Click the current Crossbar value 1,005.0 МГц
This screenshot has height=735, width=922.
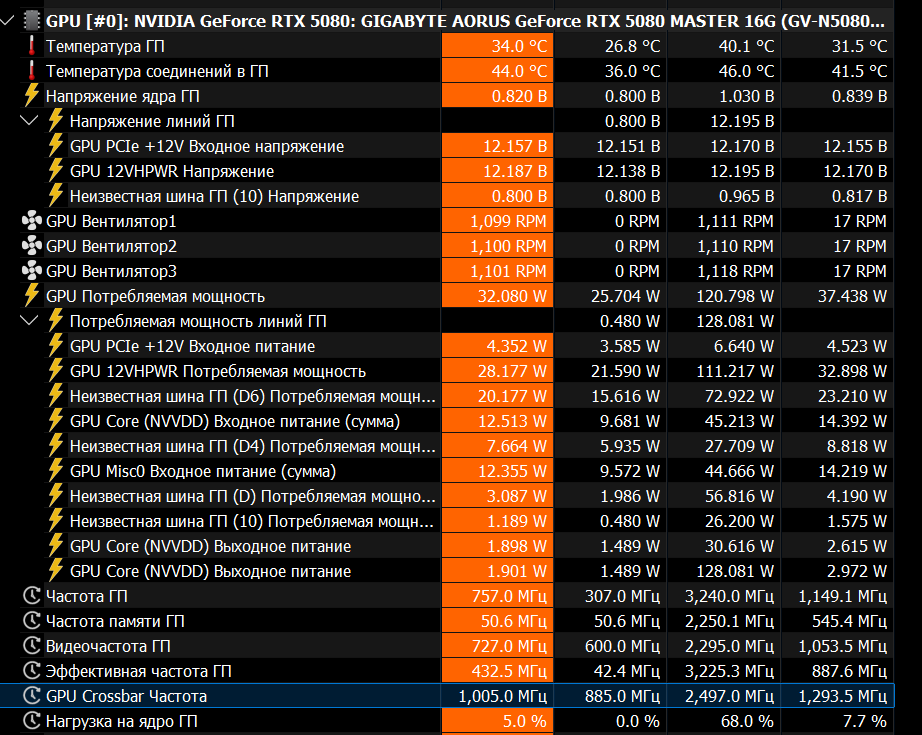click(503, 696)
